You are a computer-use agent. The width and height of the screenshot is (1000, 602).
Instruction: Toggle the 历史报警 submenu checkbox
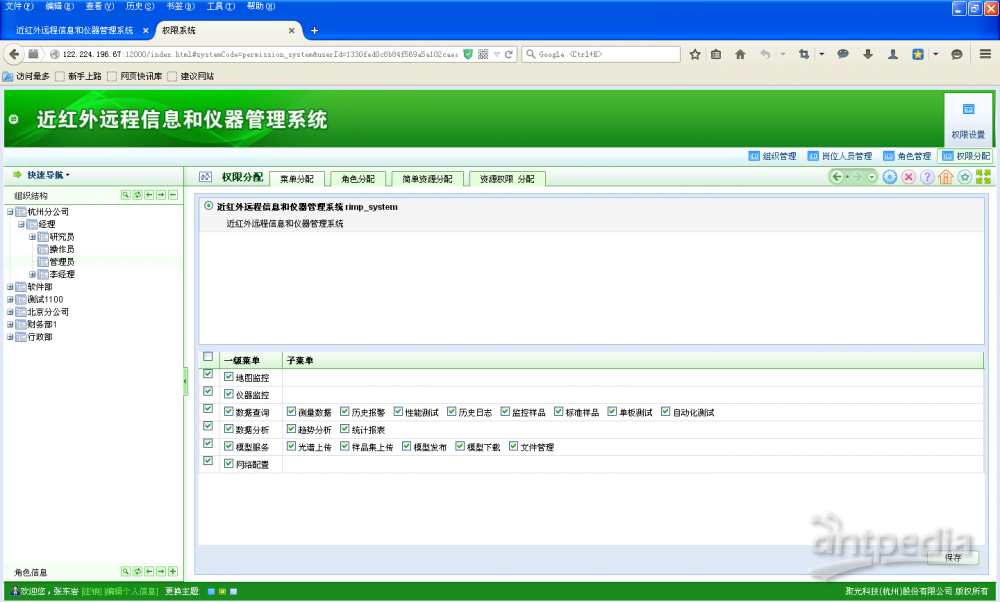(343, 412)
